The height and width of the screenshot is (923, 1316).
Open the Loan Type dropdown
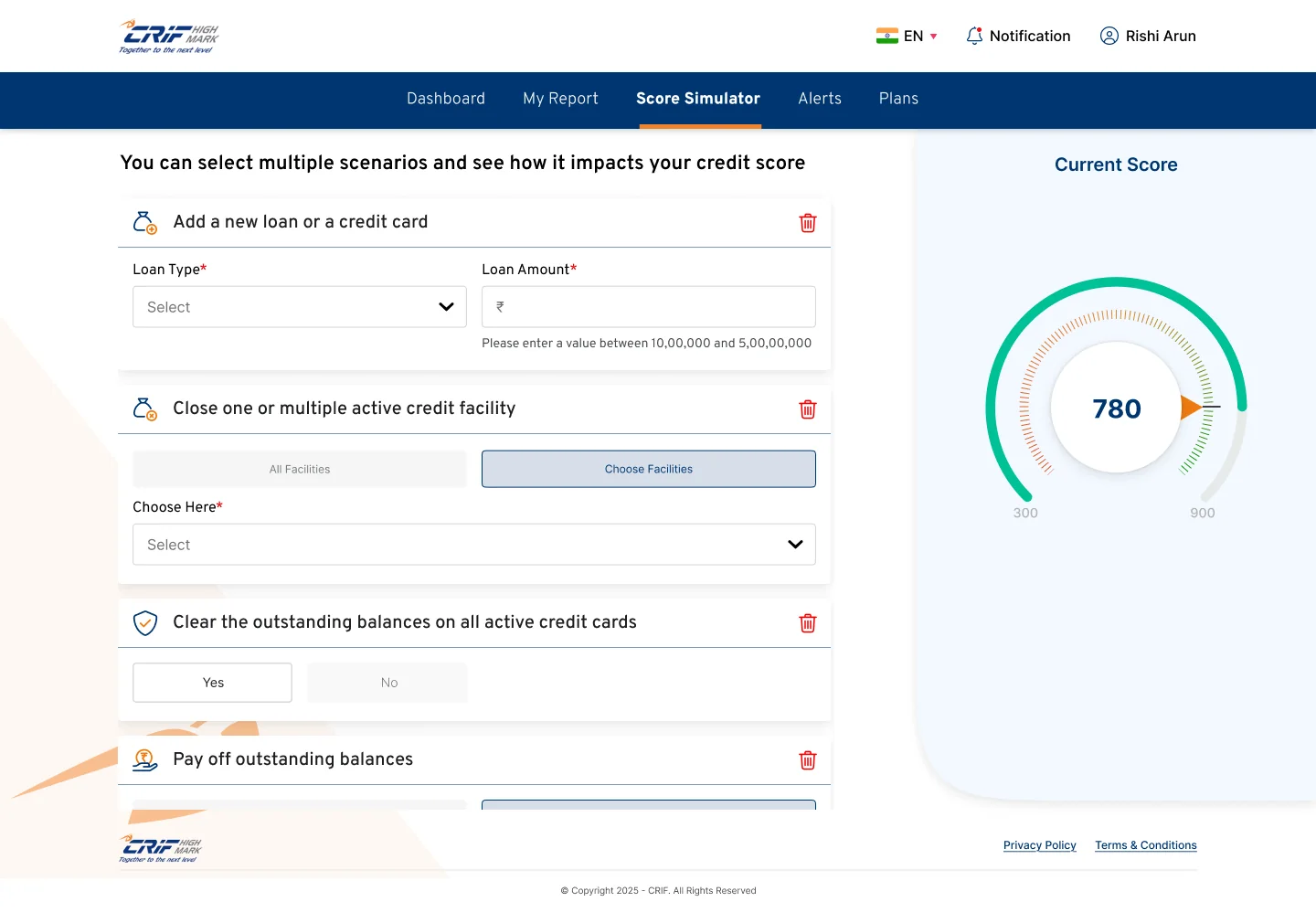[x=300, y=307]
